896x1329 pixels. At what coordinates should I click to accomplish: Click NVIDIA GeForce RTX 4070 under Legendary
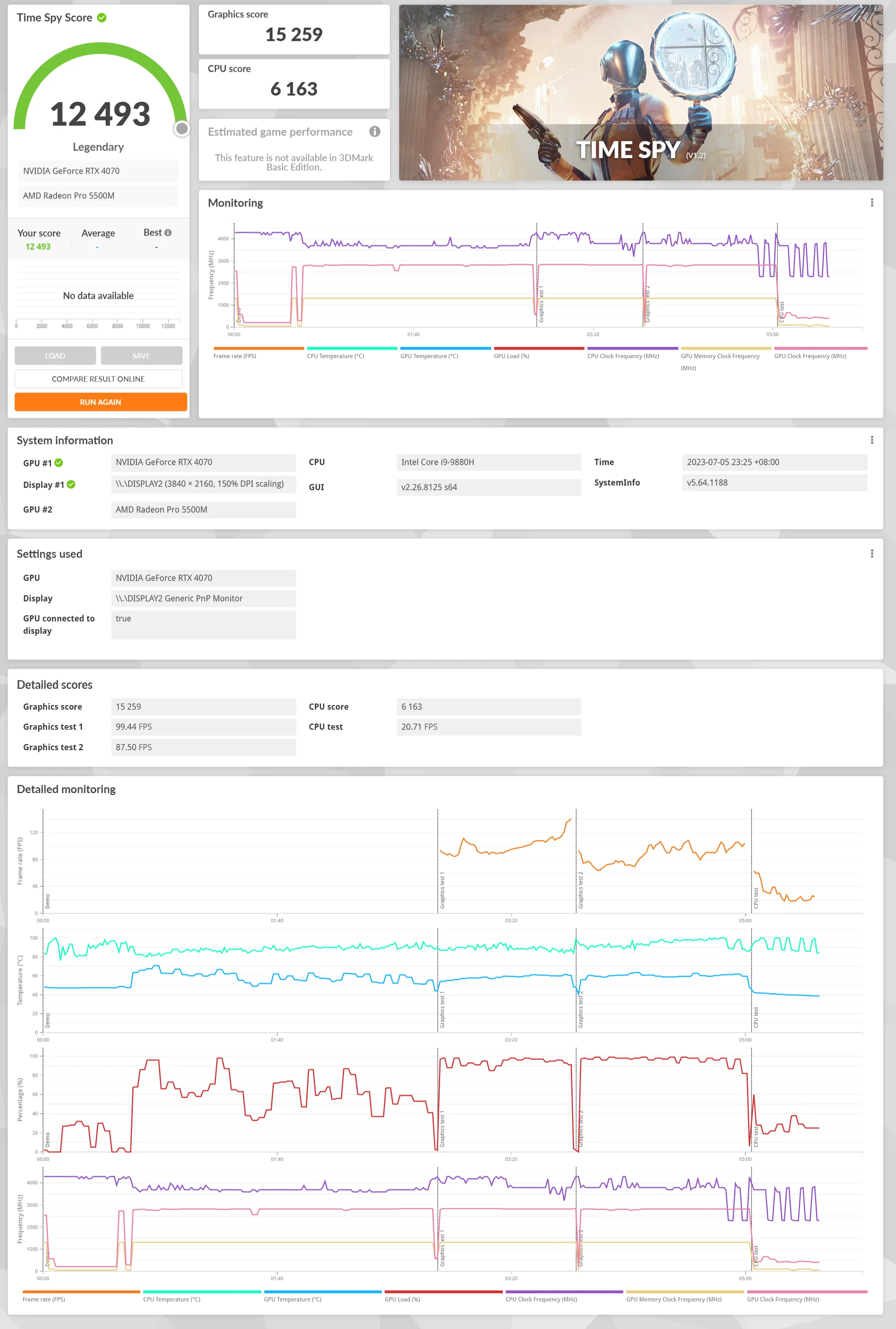coord(98,171)
